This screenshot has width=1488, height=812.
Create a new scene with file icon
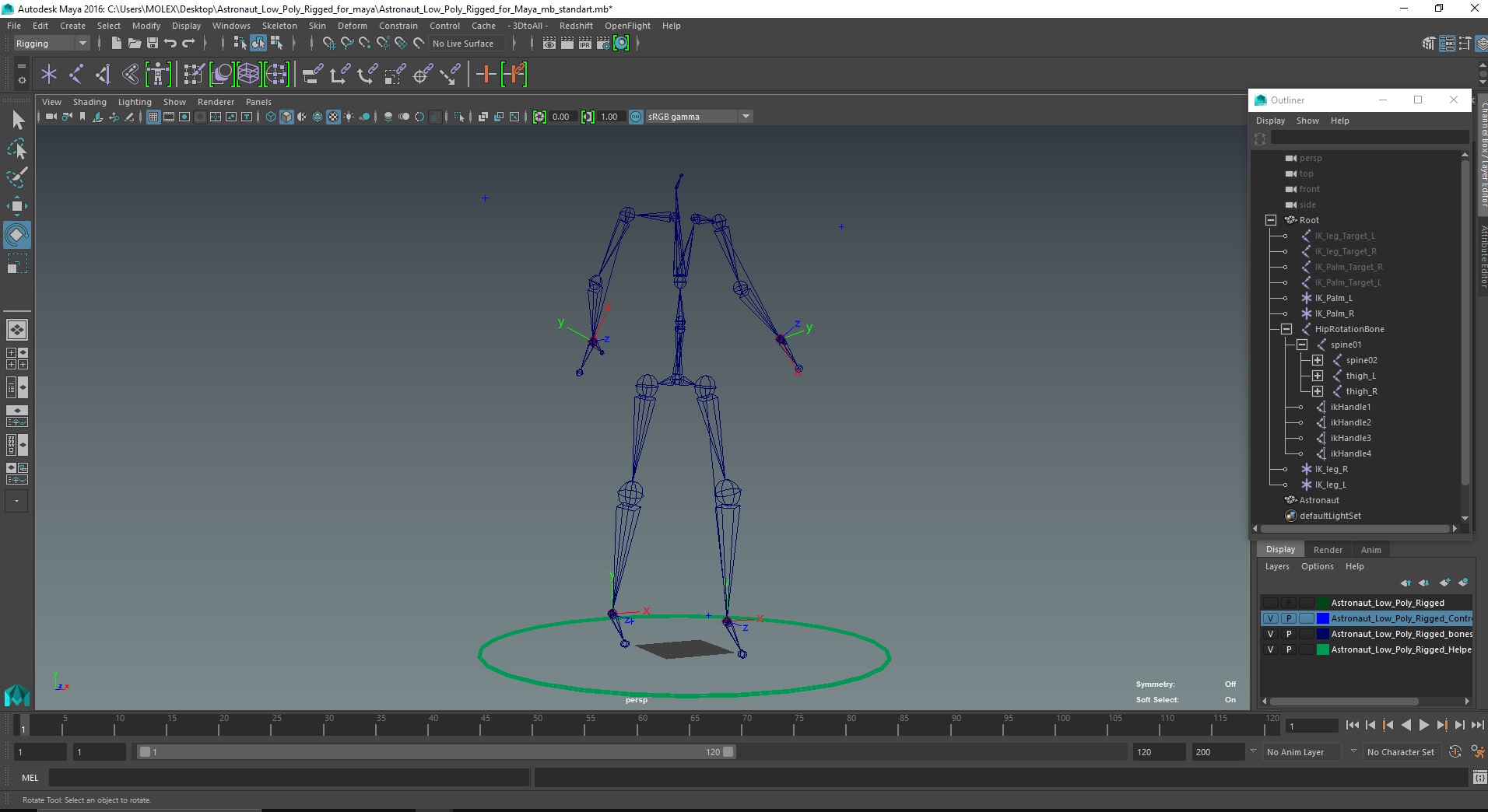(x=116, y=44)
